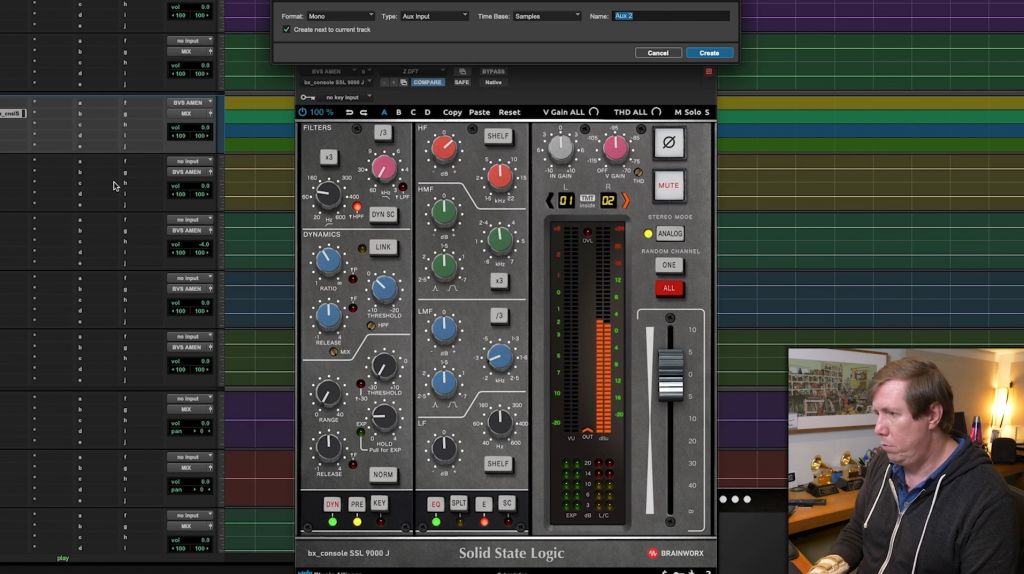Click Reset in the plugin toolbar

tap(509, 112)
